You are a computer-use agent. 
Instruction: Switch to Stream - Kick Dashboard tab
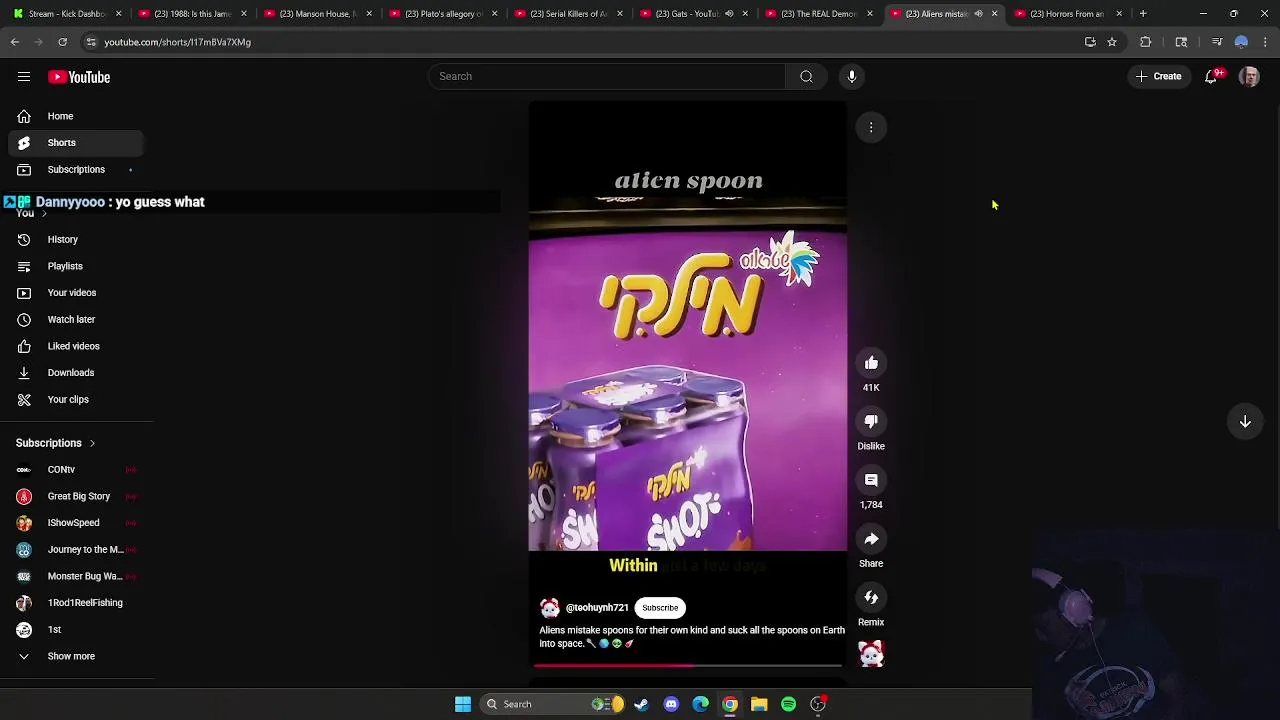click(66, 14)
